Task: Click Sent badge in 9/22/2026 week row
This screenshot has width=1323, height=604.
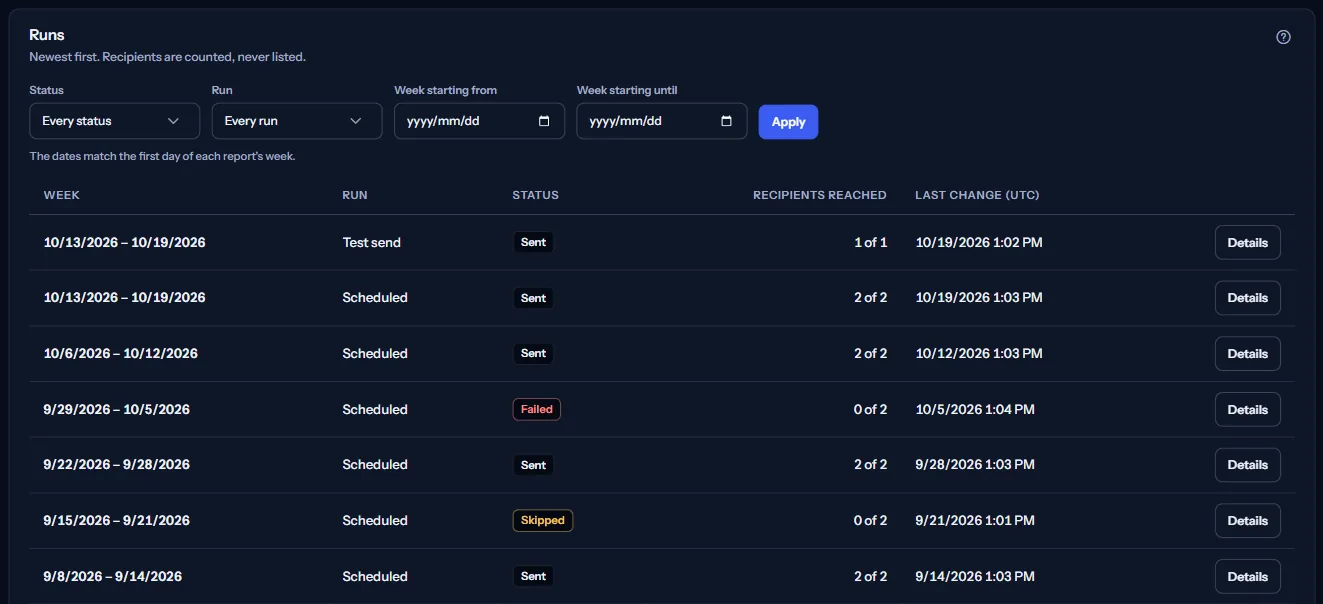Action: click(x=534, y=465)
